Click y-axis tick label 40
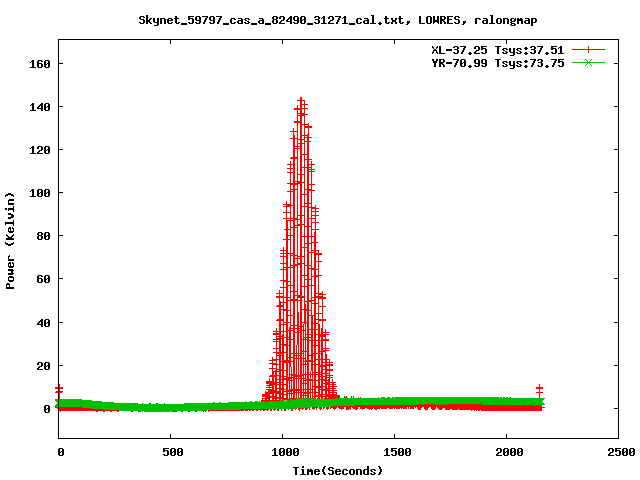The image size is (640, 480). tap(43, 323)
